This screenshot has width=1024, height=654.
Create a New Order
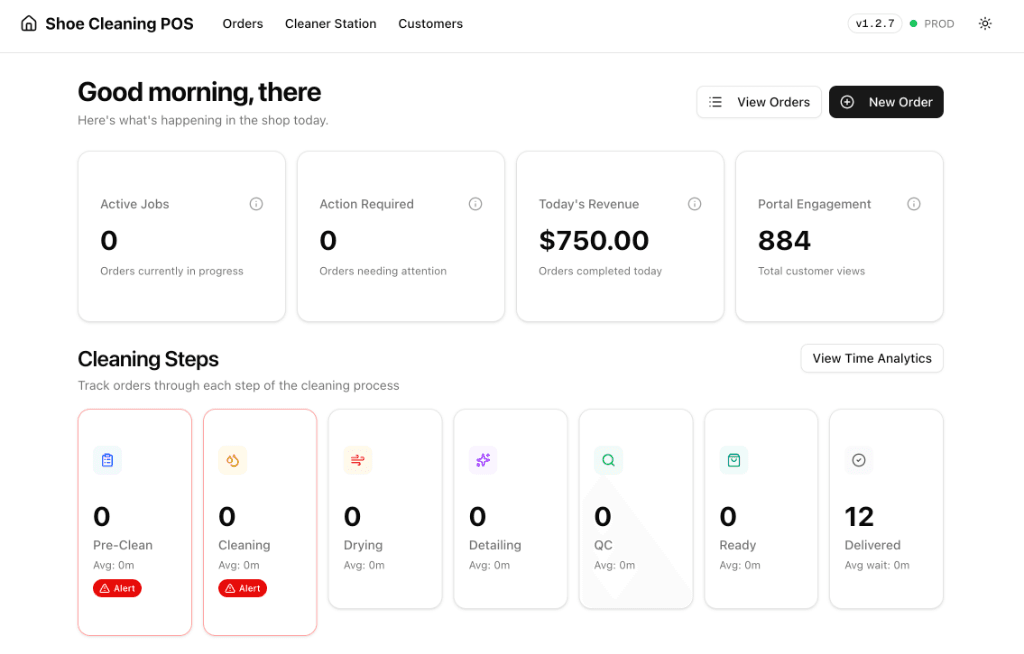[886, 101]
